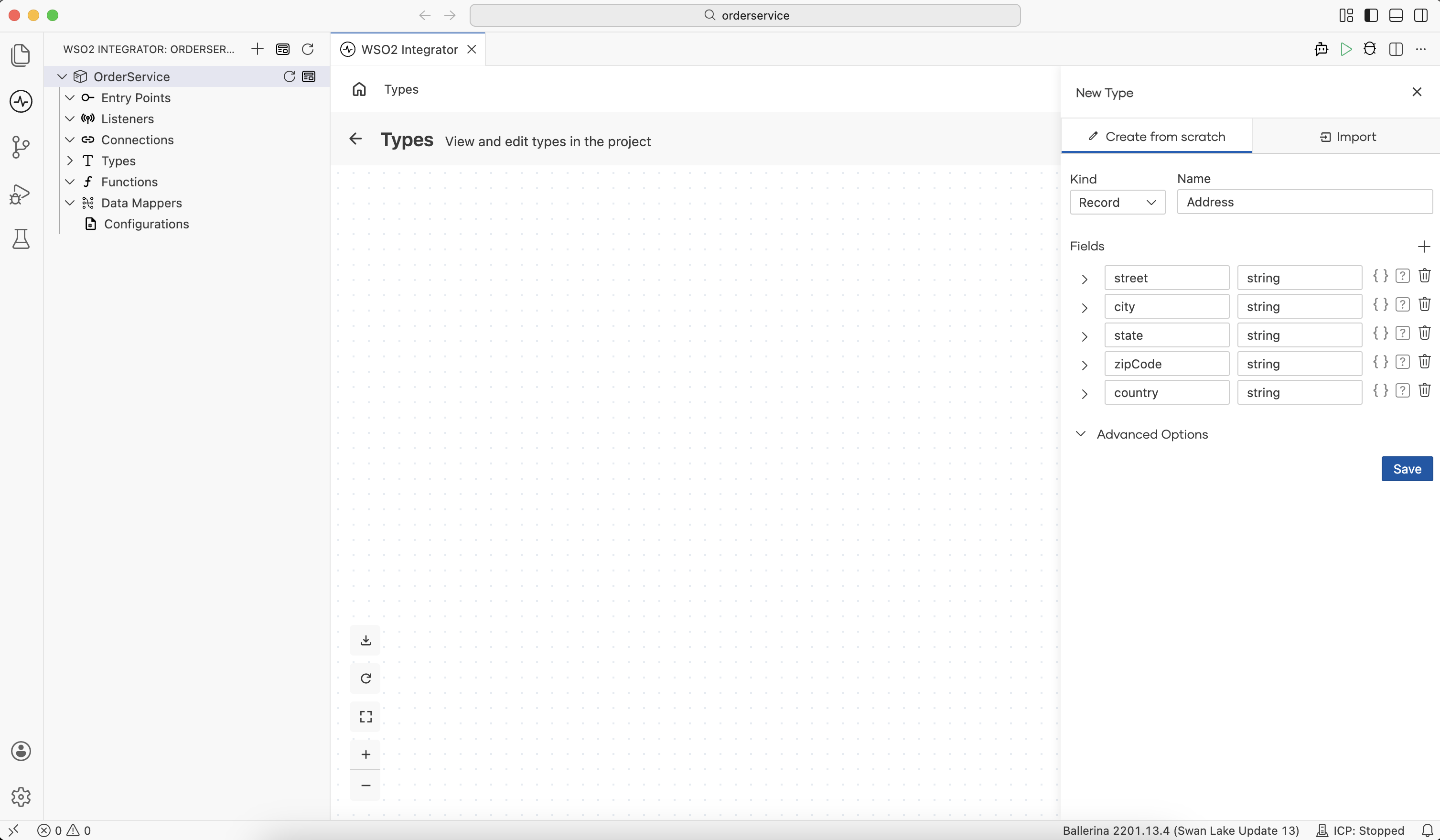The image size is (1440, 840).
Task: Open the Kind dropdown showing Record
Action: click(x=1117, y=202)
